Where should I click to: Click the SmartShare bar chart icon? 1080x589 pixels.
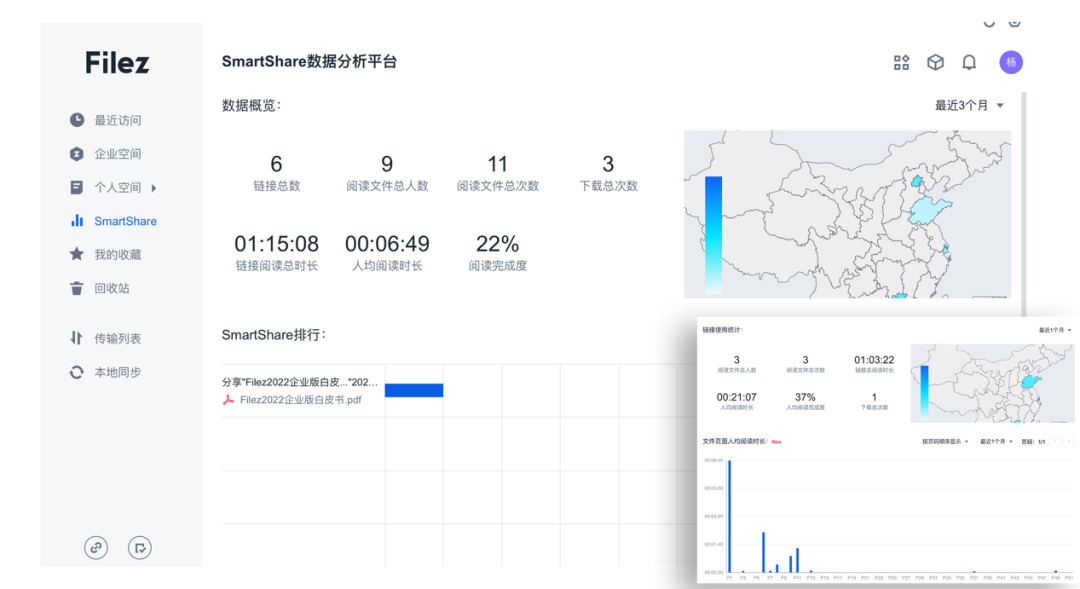click(x=76, y=220)
